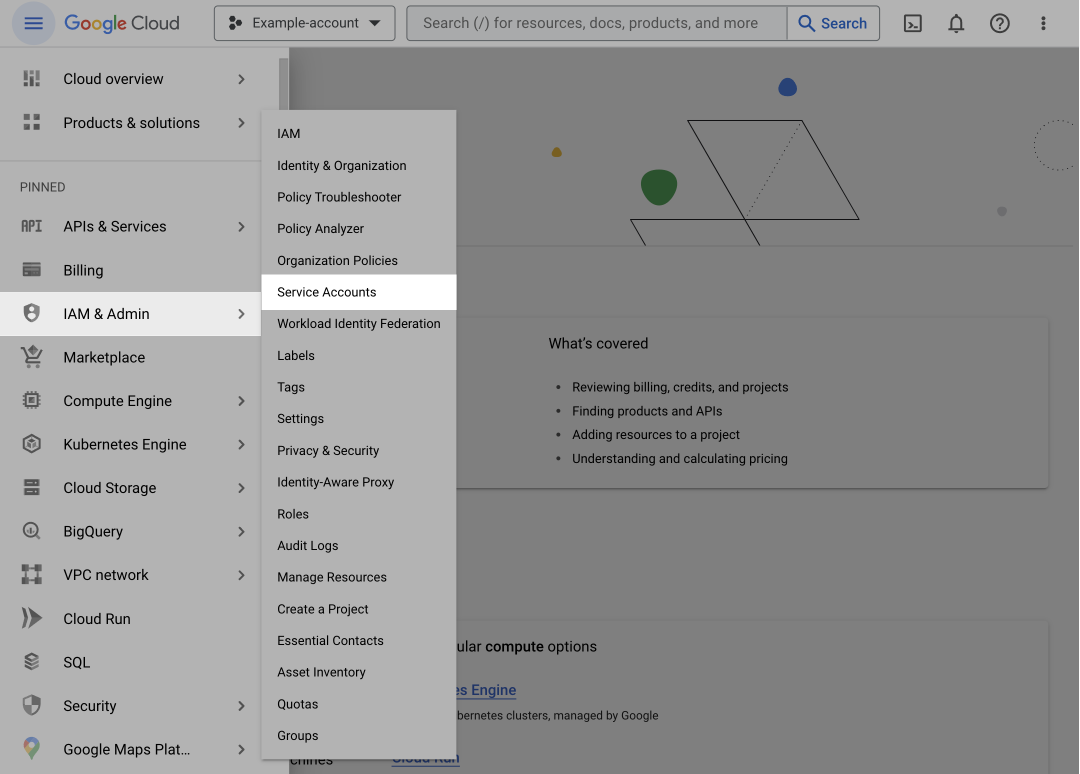Click the SQL stack icon
The height and width of the screenshot is (774, 1080).
[x=32, y=662]
